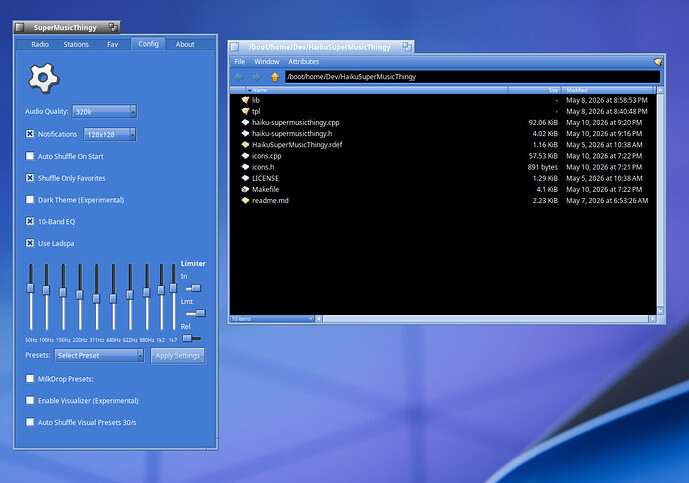Open the 10 items dropdown in status bar

tap(272, 319)
